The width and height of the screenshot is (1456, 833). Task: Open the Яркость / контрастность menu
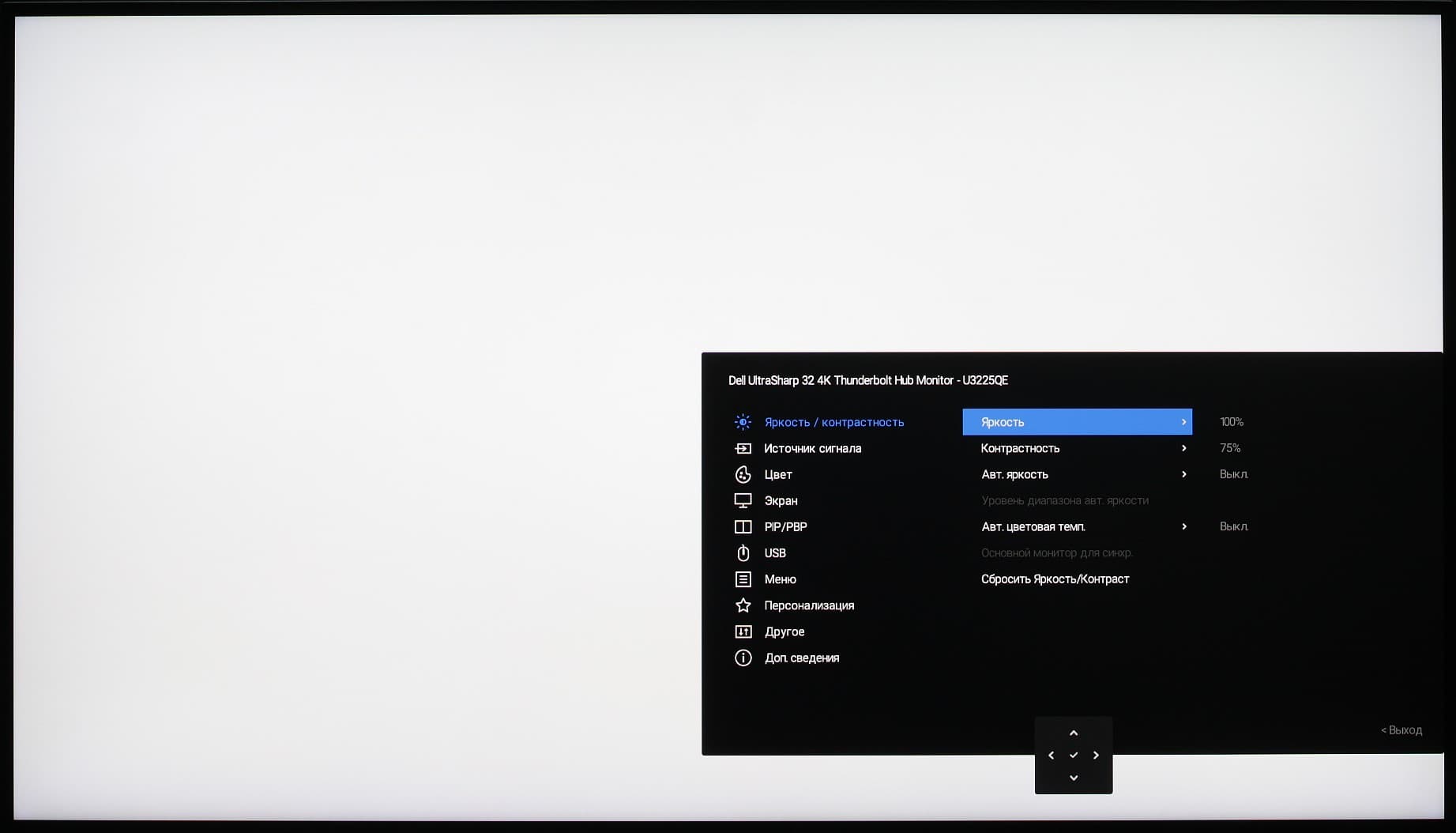tap(834, 422)
